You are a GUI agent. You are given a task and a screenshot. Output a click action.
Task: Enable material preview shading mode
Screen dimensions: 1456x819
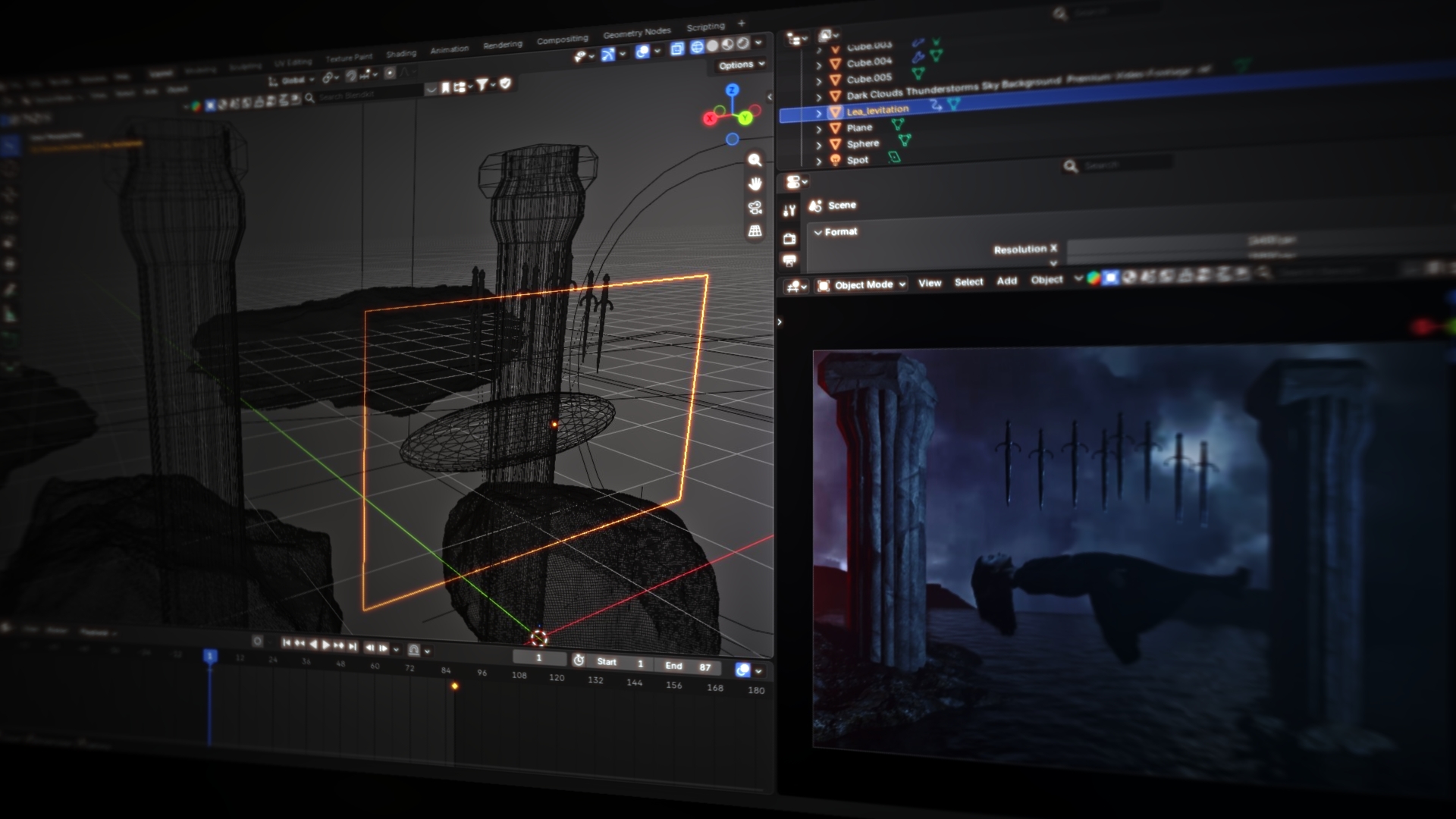727,44
